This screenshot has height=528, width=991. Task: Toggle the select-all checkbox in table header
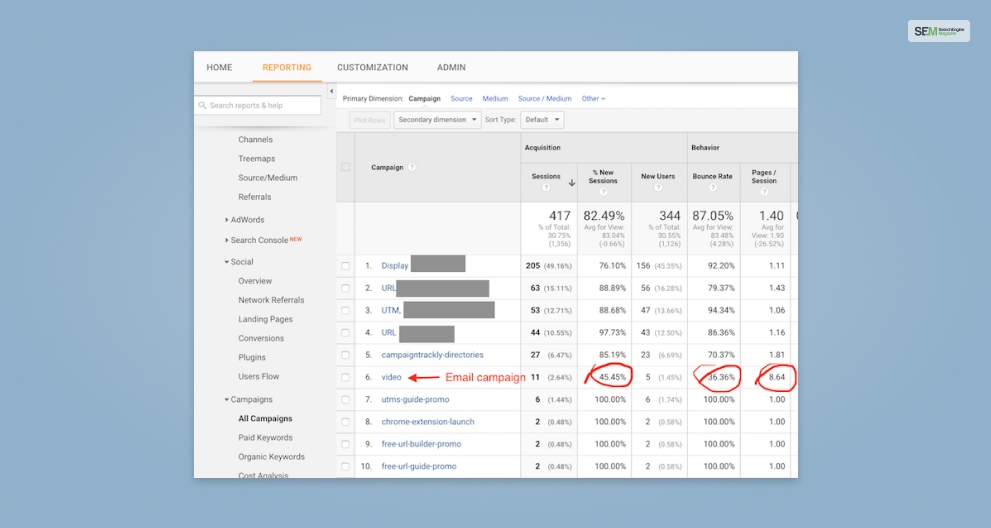click(x=346, y=167)
